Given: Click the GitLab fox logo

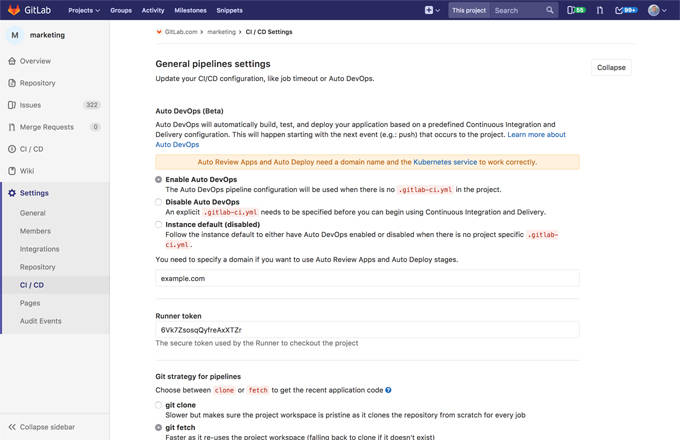Looking at the screenshot, I should coord(16,10).
